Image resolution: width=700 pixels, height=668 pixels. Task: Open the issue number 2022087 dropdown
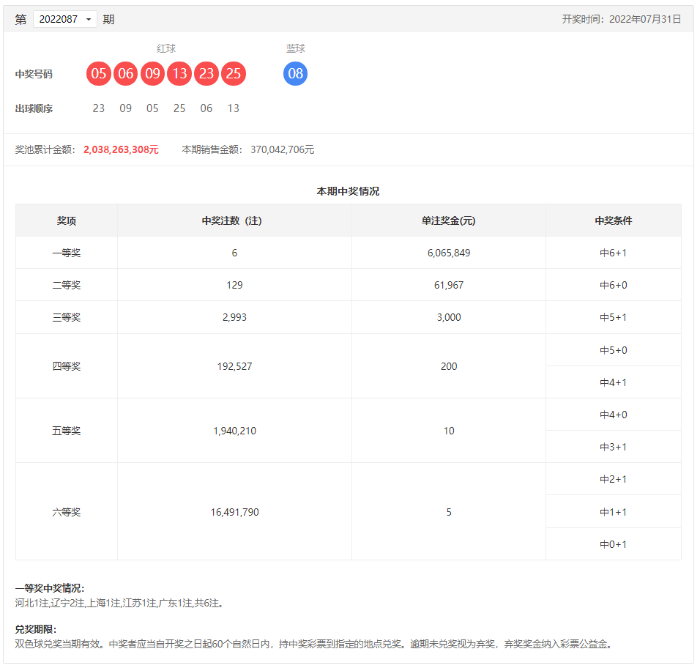pos(65,19)
